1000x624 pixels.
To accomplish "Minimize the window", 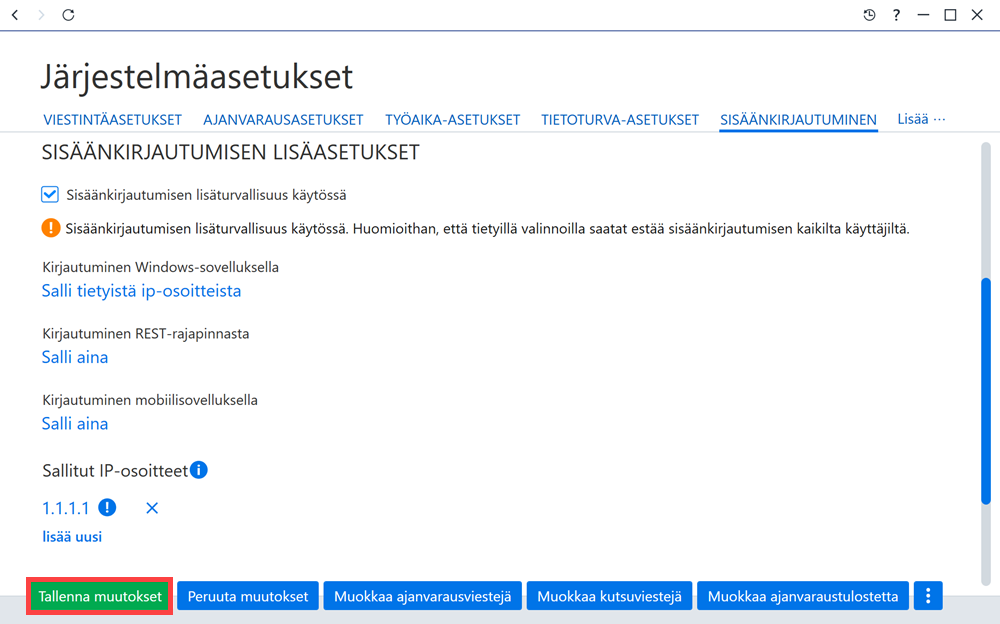I will pos(923,15).
